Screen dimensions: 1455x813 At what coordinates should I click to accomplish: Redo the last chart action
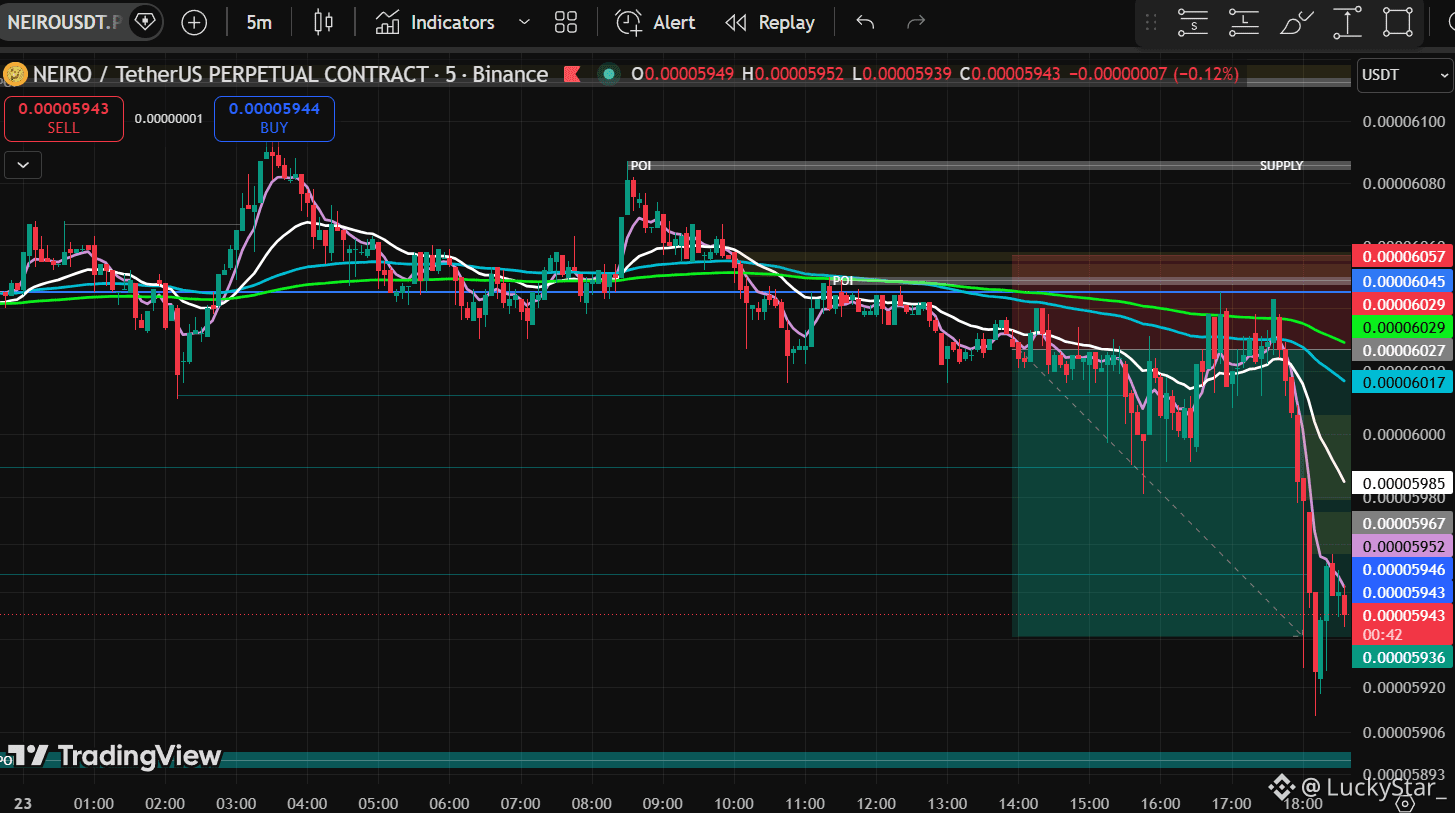tap(915, 22)
